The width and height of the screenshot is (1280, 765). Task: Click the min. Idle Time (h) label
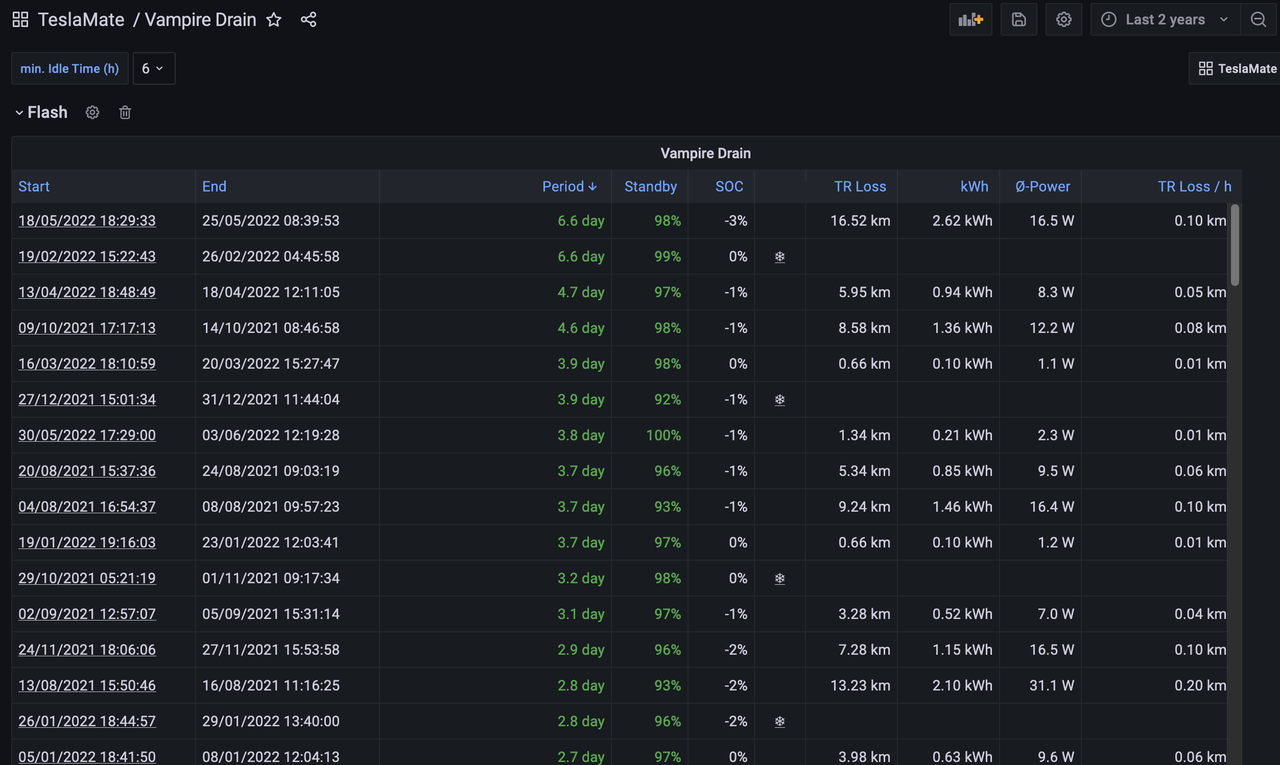70,69
